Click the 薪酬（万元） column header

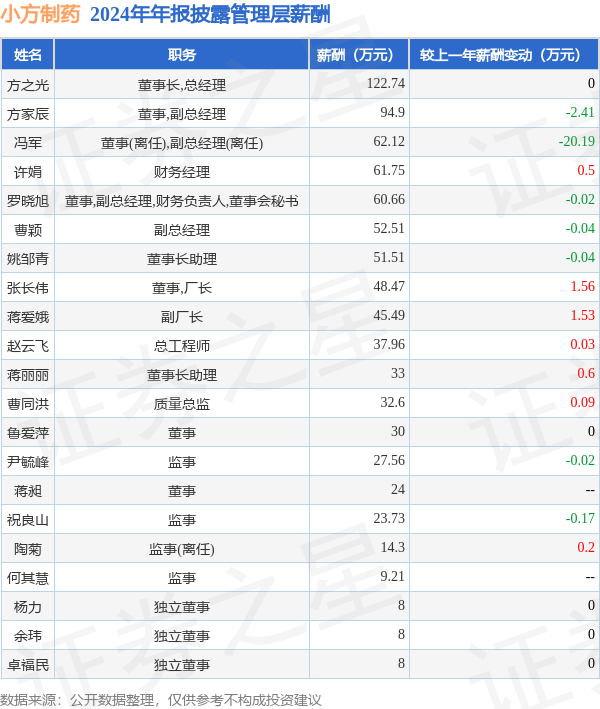pos(359,55)
